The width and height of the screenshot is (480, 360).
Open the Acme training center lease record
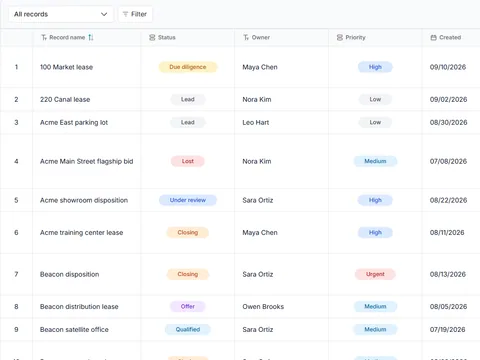pos(81,233)
